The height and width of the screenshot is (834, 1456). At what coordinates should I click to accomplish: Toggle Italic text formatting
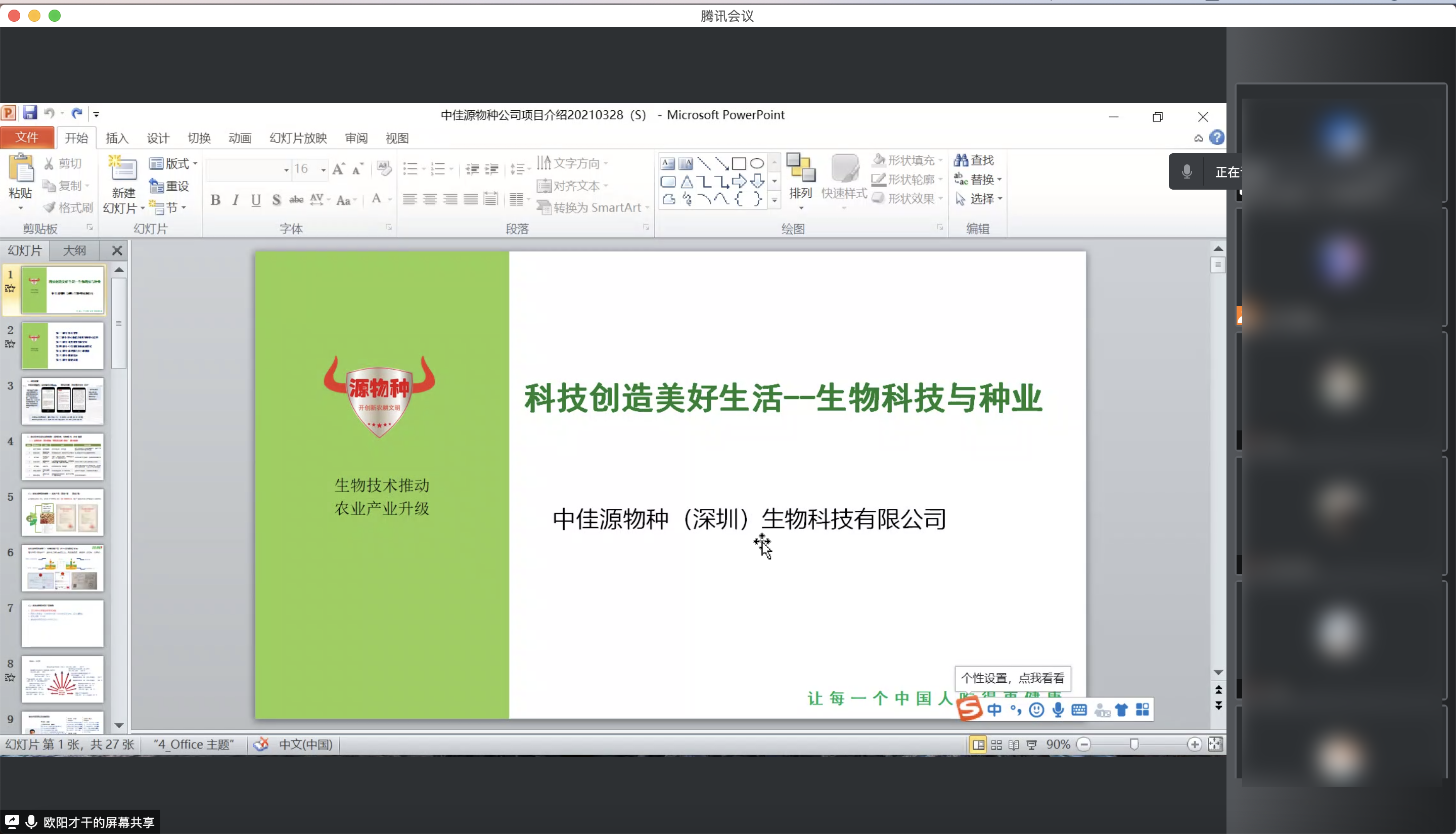235,200
